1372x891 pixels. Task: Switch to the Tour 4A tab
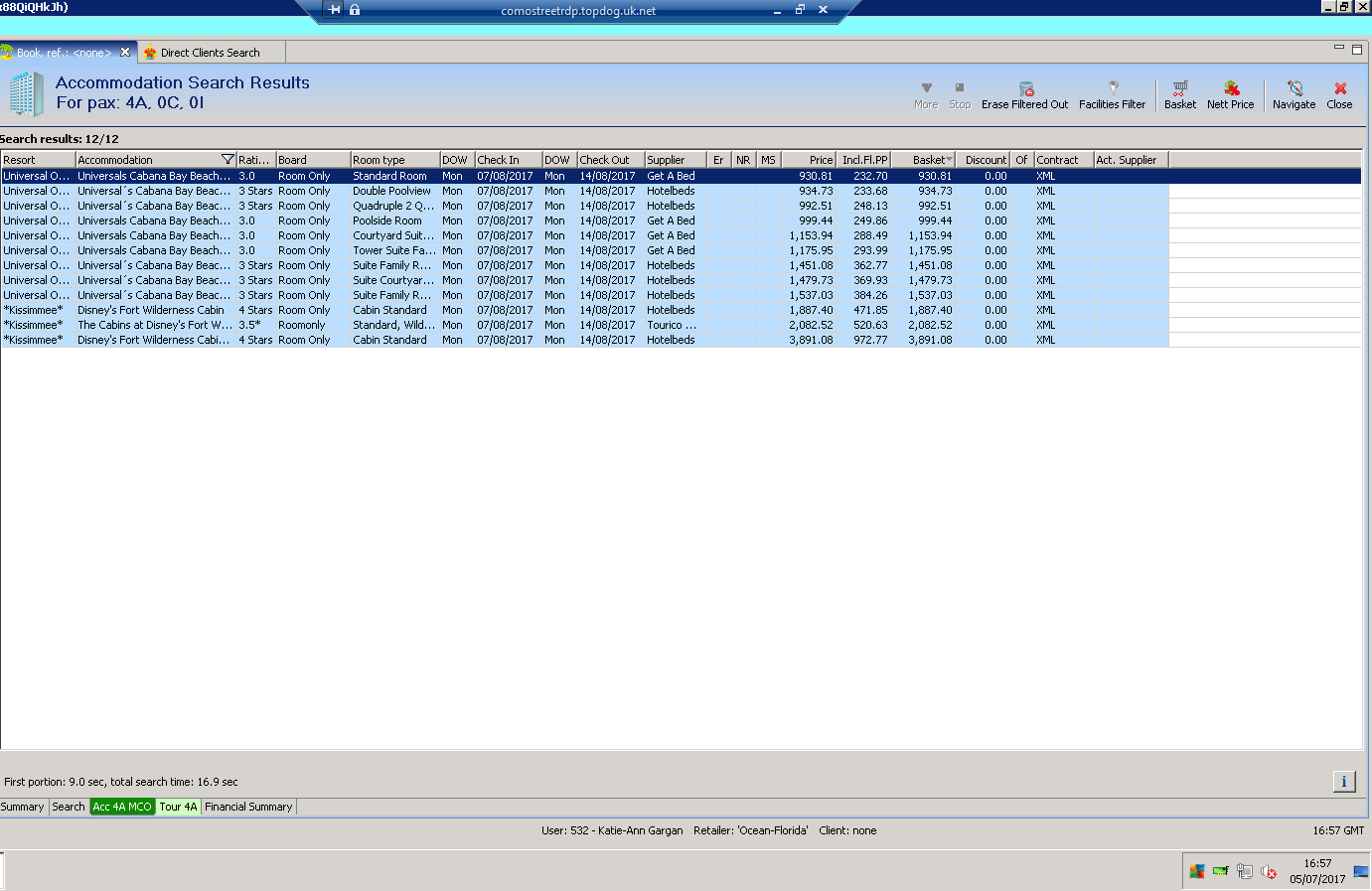point(179,807)
